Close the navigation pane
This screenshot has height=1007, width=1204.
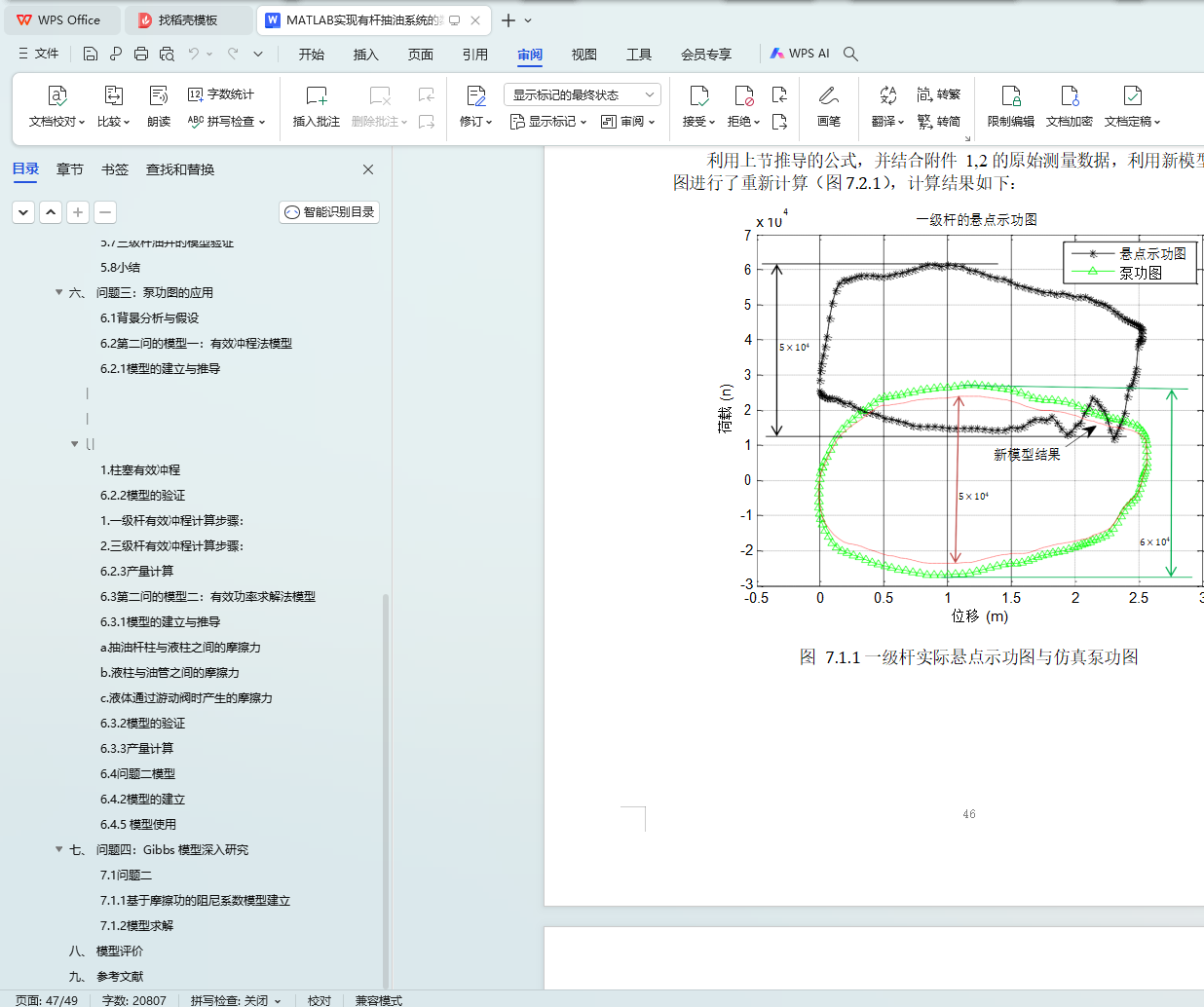[x=368, y=169]
